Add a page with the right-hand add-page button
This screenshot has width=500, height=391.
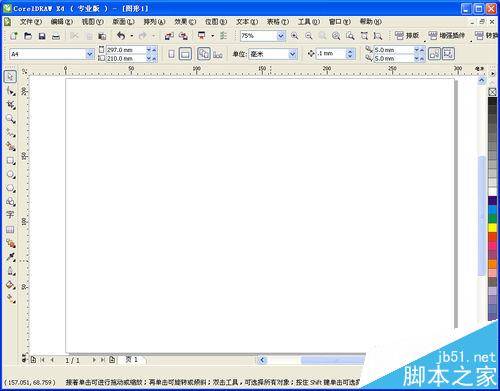point(112,360)
